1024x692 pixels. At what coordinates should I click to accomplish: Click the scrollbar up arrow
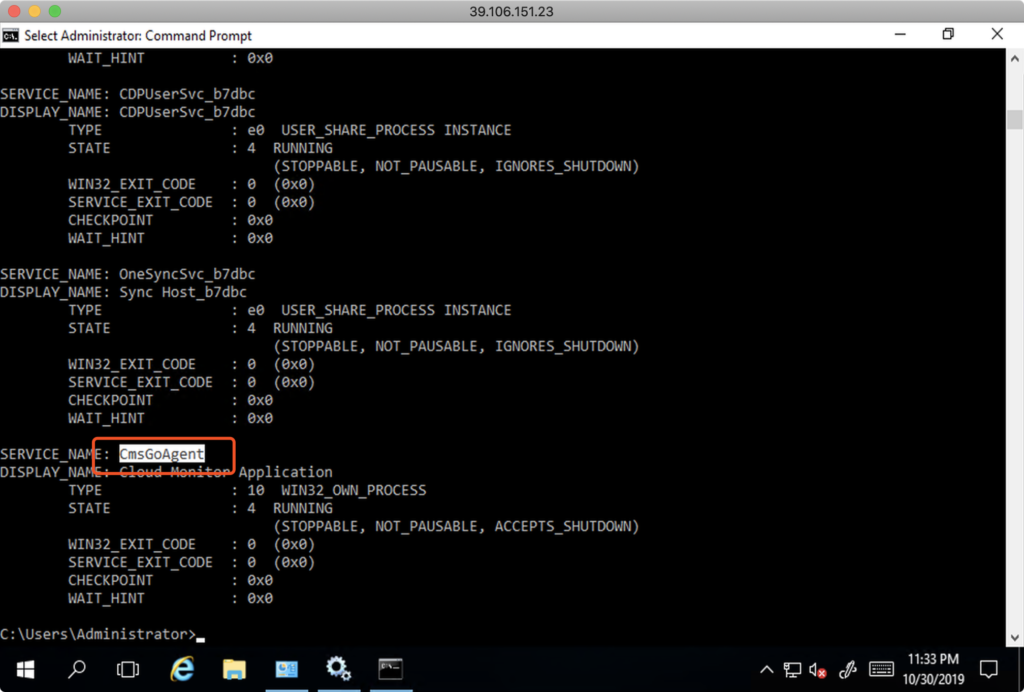point(1014,57)
